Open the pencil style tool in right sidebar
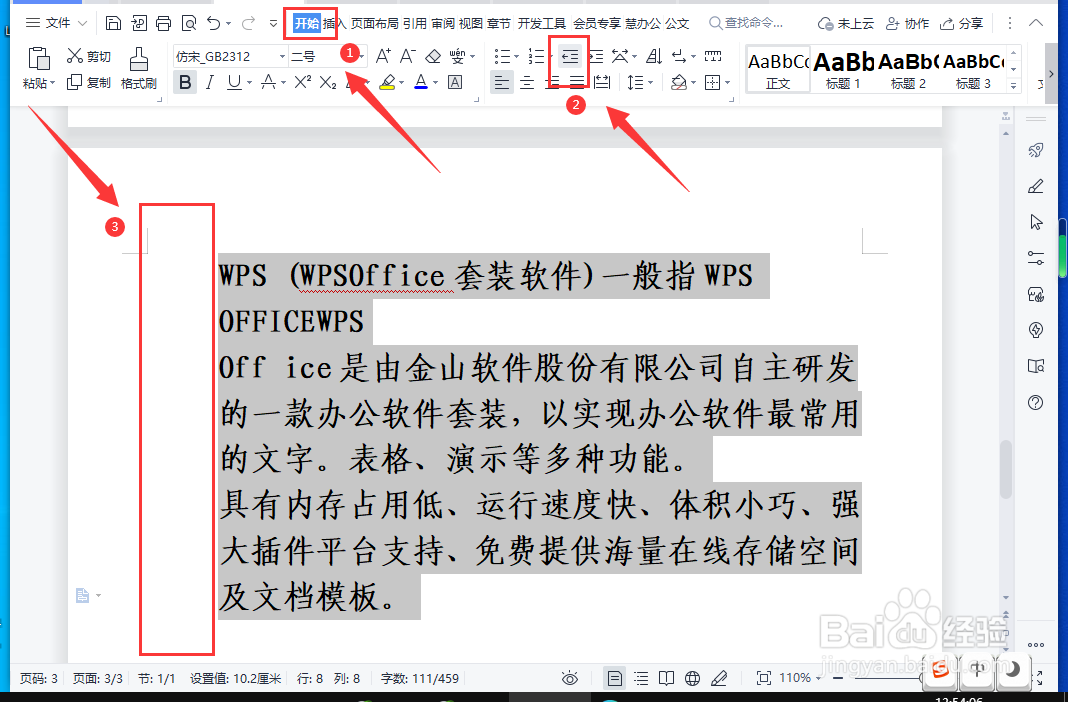Image resolution: width=1068 pixels, height=702 pixels. [x=1035, y=186]
